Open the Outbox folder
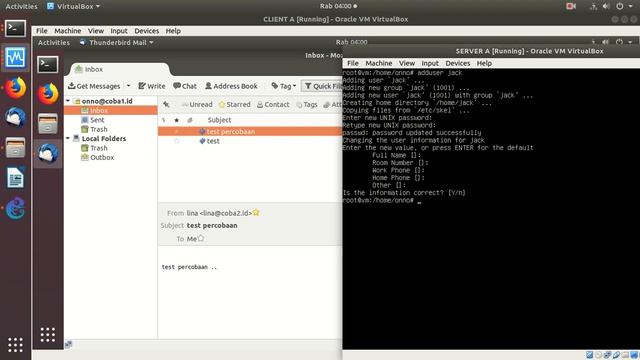Screen dimensions: 640x360 click(x=102, y=157)
